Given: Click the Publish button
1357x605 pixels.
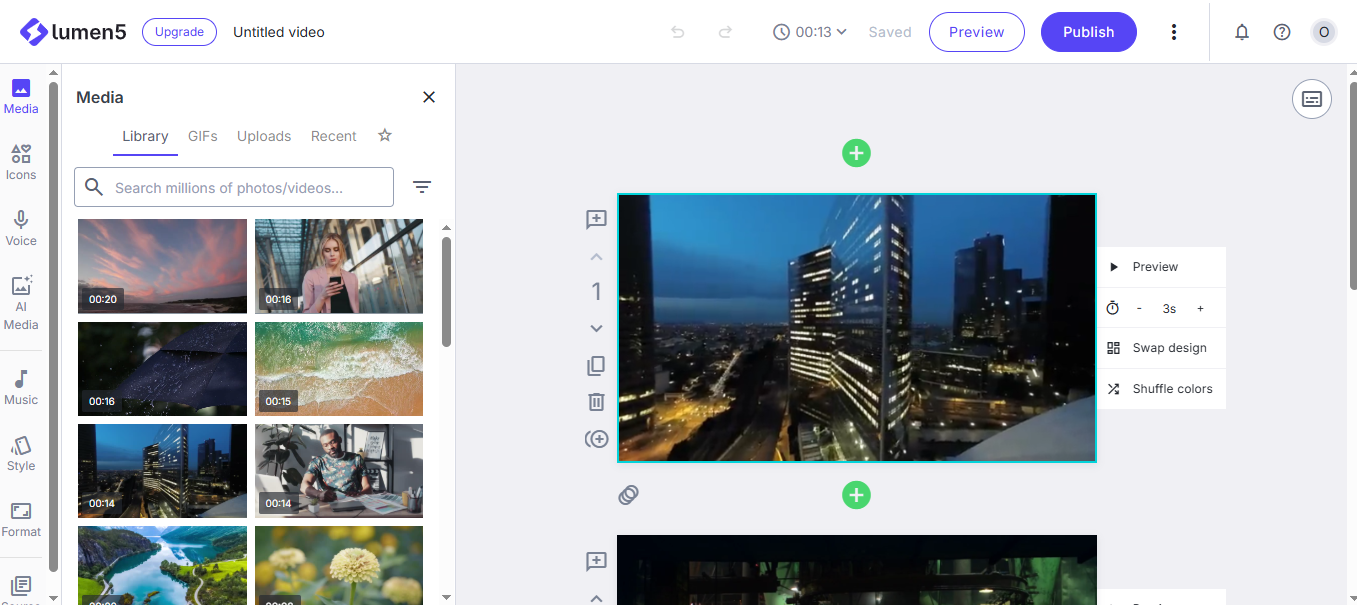Looking at the screenshot, I should pos(1089,32).
